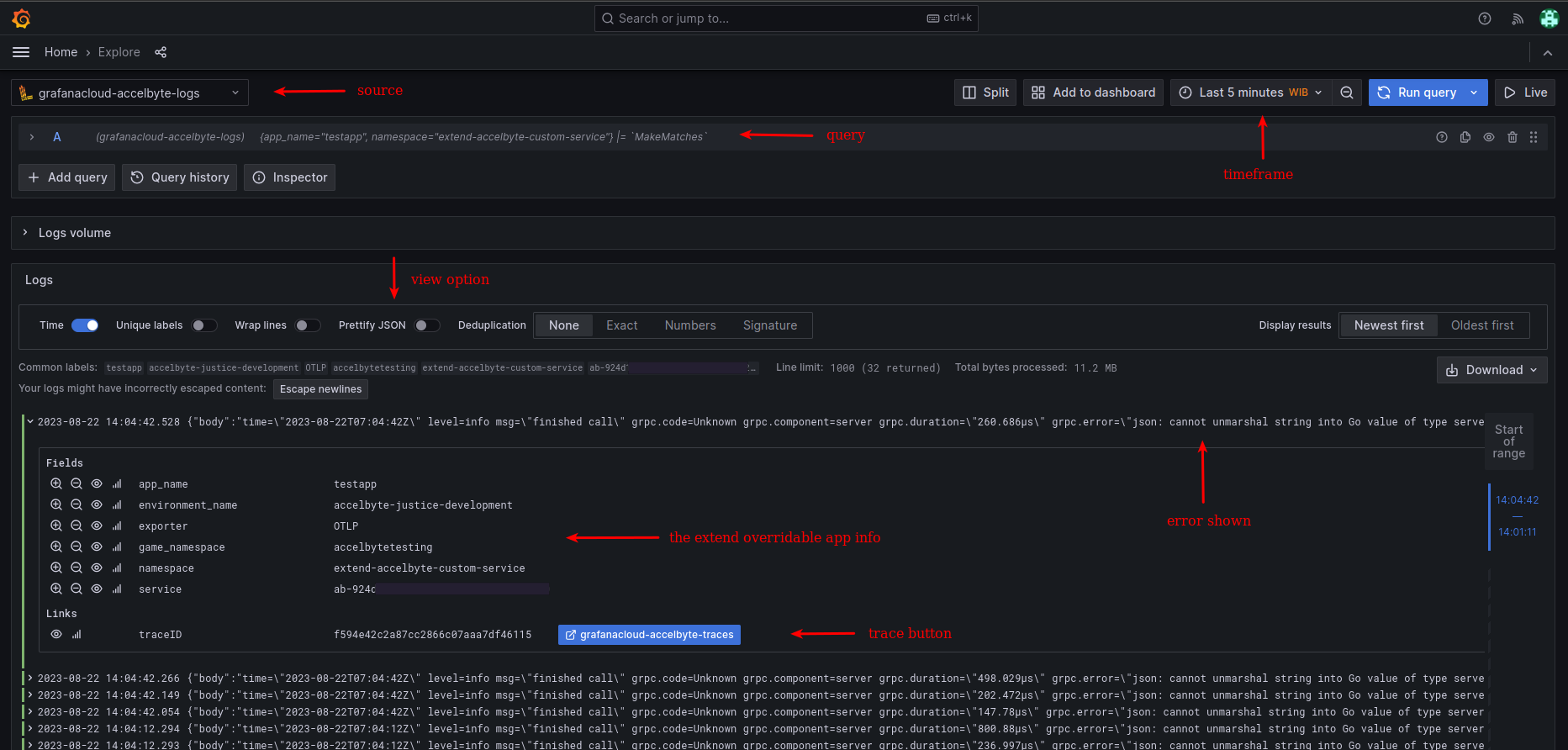Show statistics for exporter field
1568x750 pixels.
[117, 526]
